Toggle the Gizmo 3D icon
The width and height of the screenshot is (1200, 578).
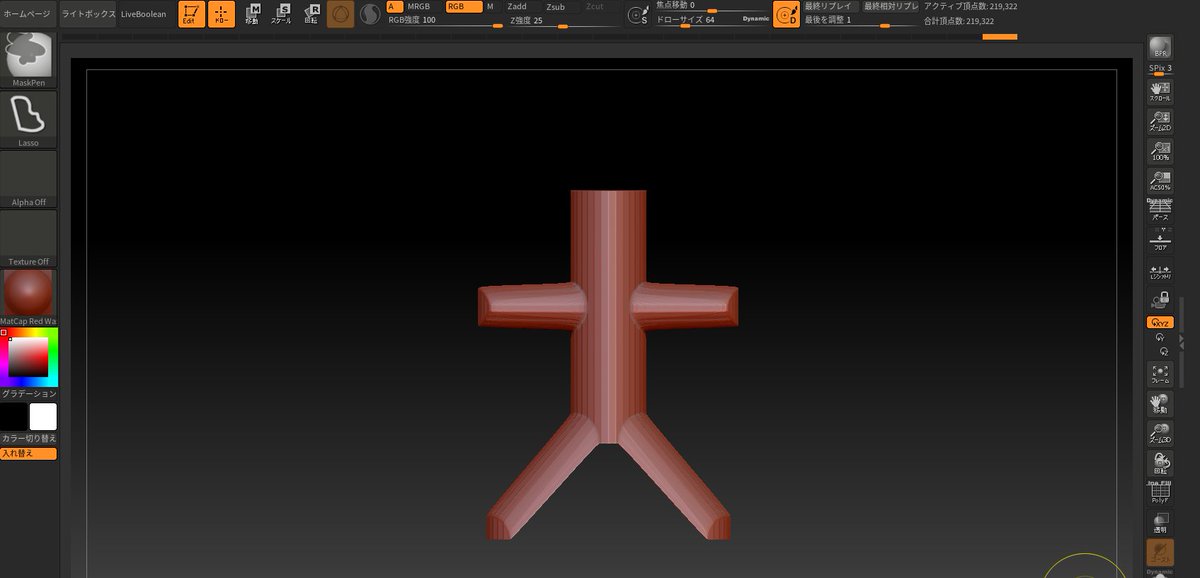(x=341, y=14)
